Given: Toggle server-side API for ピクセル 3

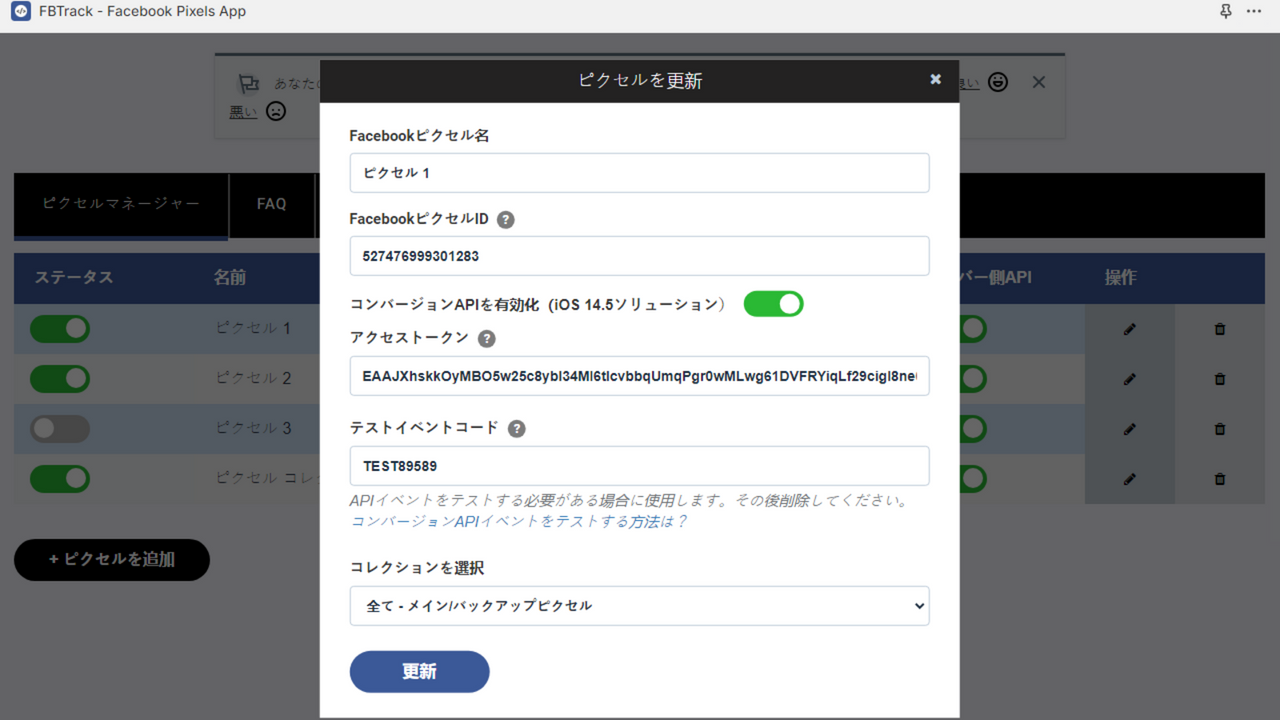Looking at the screenshot, I should click(x=973, y=429).
